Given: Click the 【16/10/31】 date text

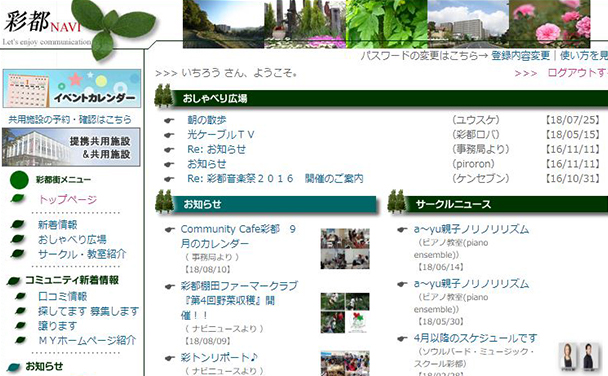Looking at the screenshot, I should point(573,178).
